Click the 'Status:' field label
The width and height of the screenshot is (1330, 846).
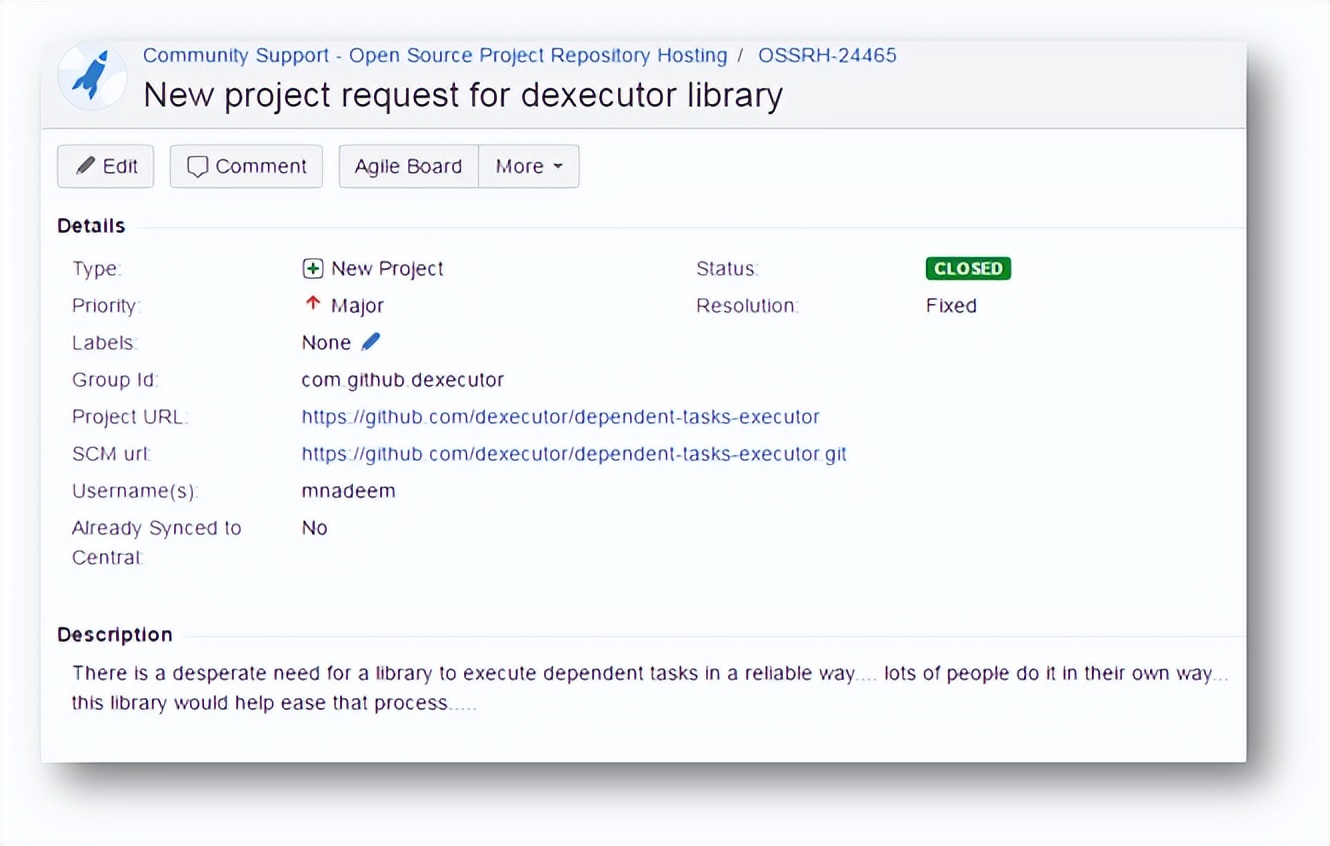[727, 269]
